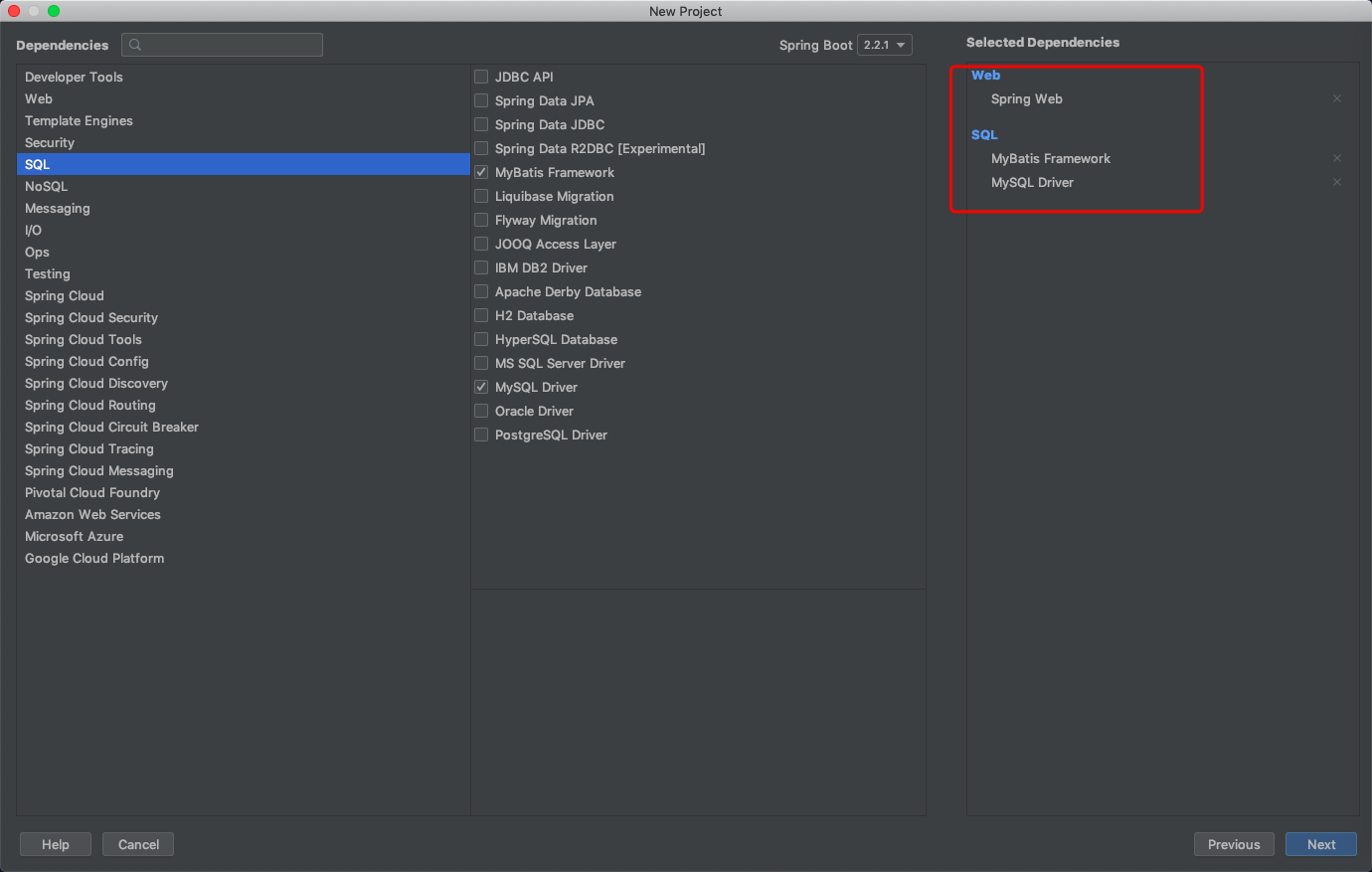Select Microsoft Azure category

(244, 536)
